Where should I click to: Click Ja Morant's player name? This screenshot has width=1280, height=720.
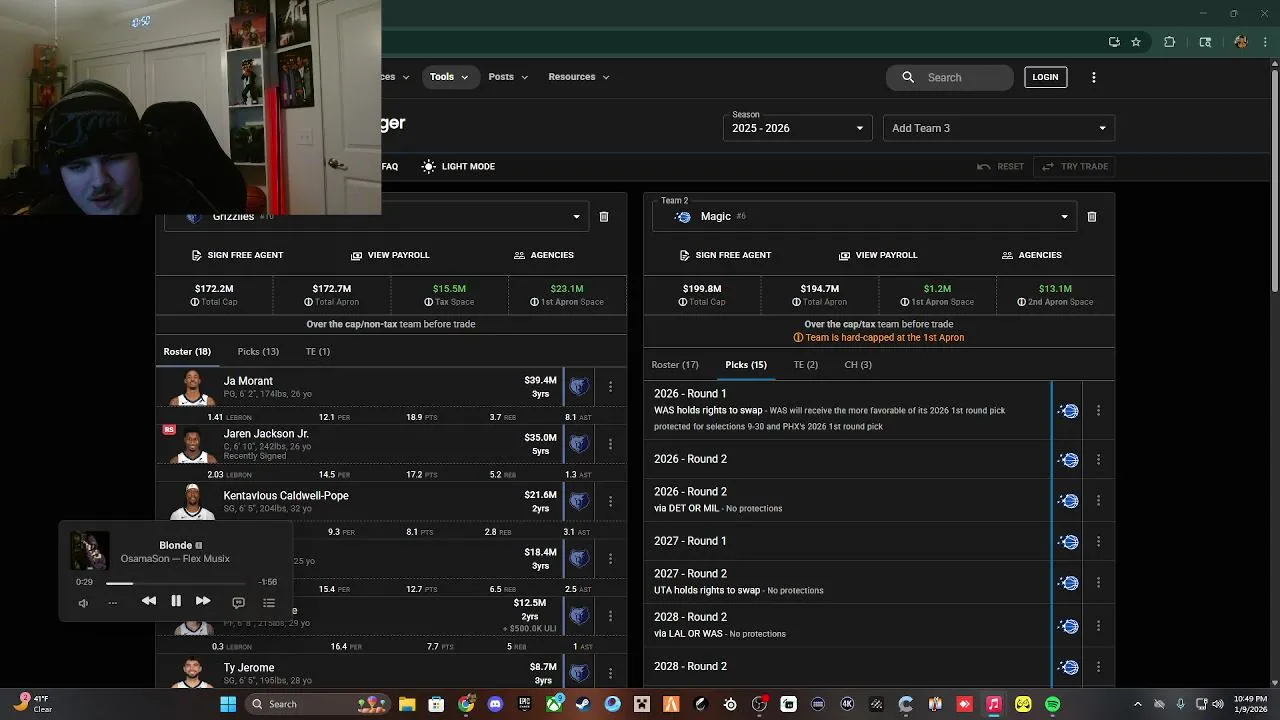coord(248,381)
